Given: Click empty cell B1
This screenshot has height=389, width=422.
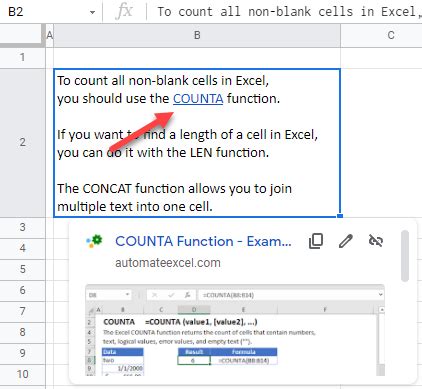Looking at the screenshot, I should tap(197, 58).
